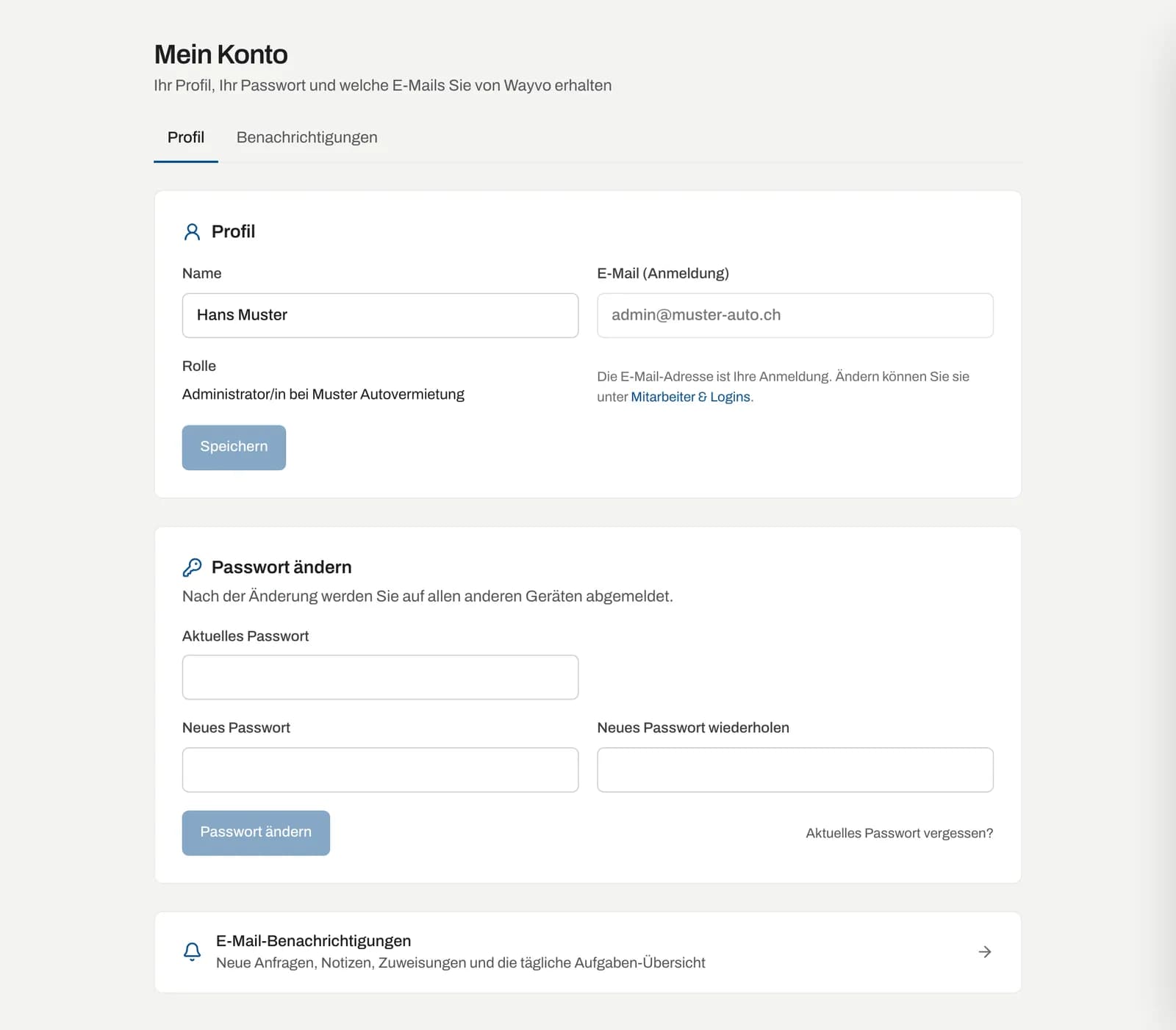Image resolution: width=1176 pixels, height=1030 pixels.
Task: Click the Passwort ändern button
Action: pyautogui.click(x=256, y=832)
